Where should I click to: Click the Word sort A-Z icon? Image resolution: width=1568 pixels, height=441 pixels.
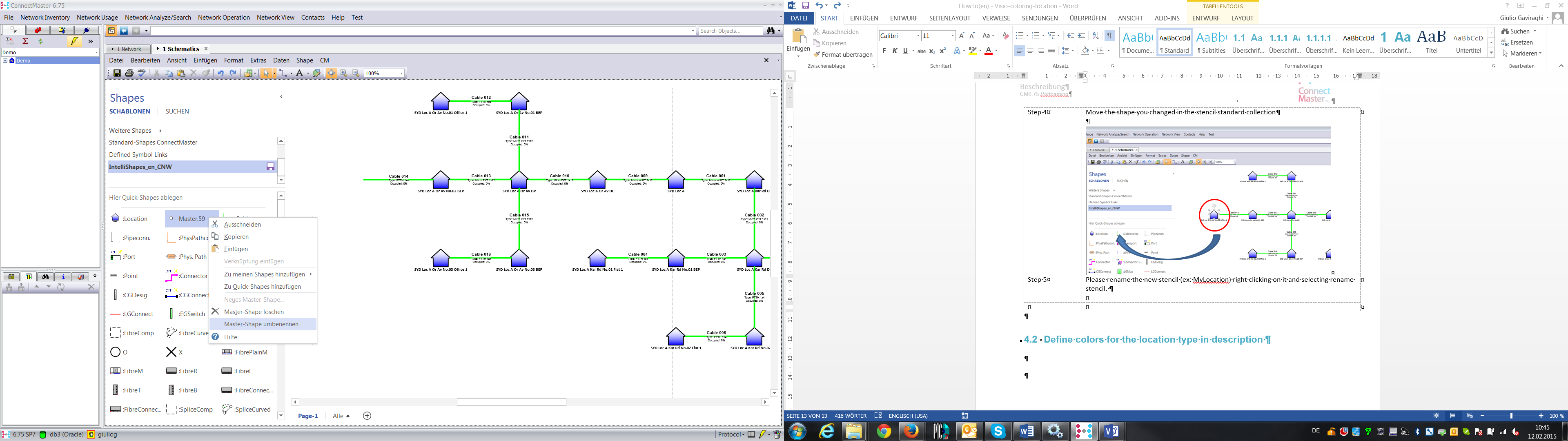pyautogui.click(x=1096, y=36)
